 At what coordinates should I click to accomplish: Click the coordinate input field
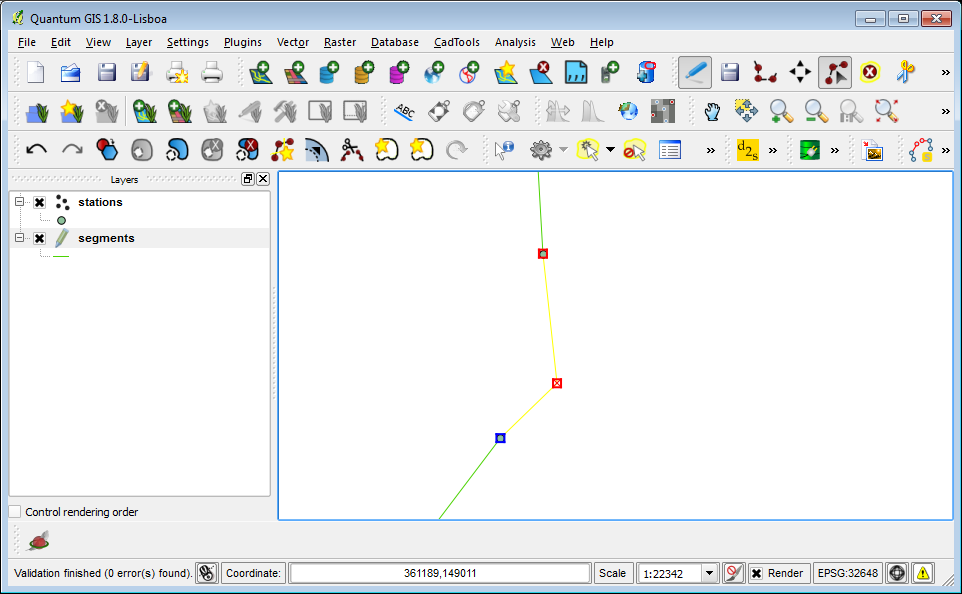point(440,572)
